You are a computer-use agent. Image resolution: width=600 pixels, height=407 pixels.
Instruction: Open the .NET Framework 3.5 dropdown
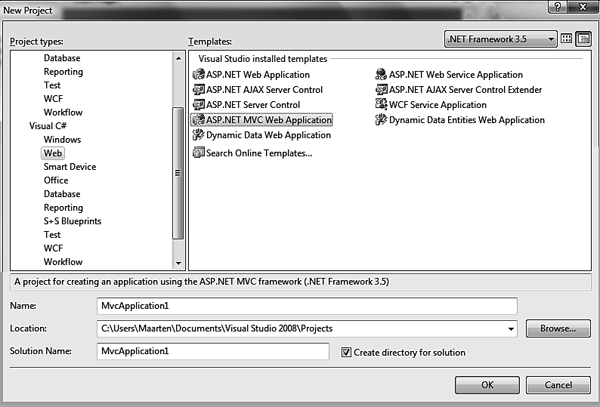click(x=501, y=39)
